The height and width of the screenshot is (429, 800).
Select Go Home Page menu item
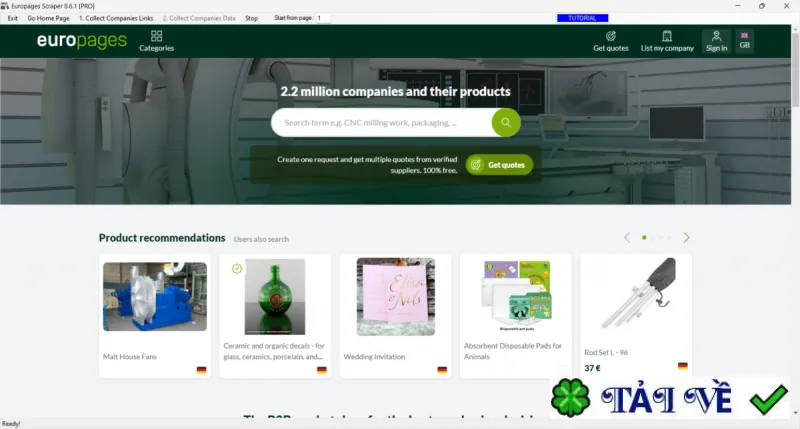(48, 18)
